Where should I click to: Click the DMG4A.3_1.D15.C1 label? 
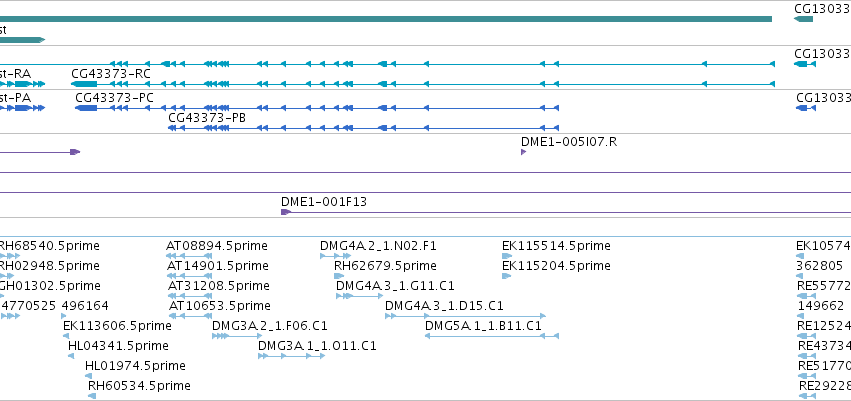[x=444, y=305]
